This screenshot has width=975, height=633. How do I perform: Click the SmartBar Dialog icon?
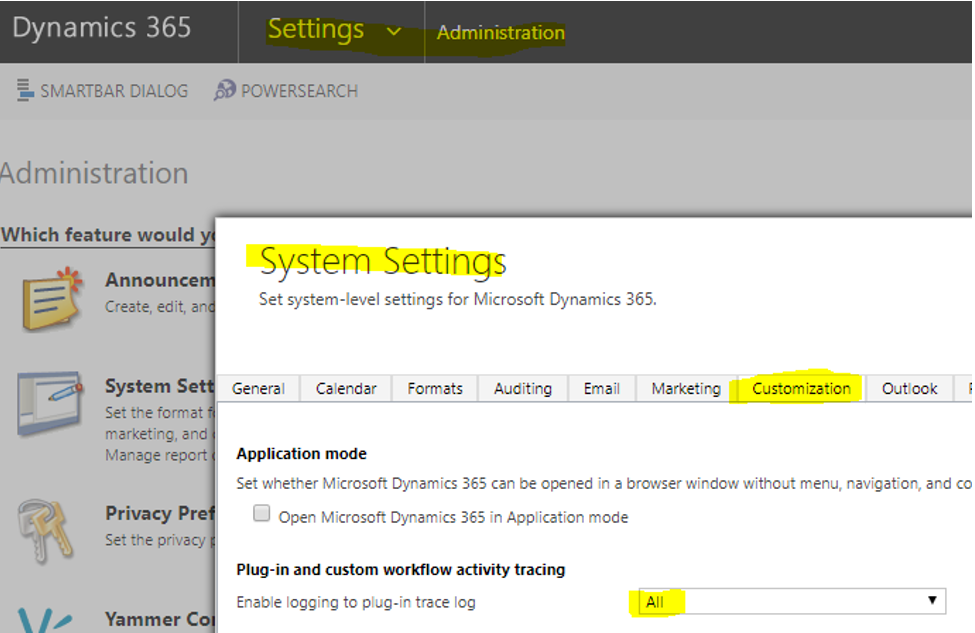[x=24, y=90]
